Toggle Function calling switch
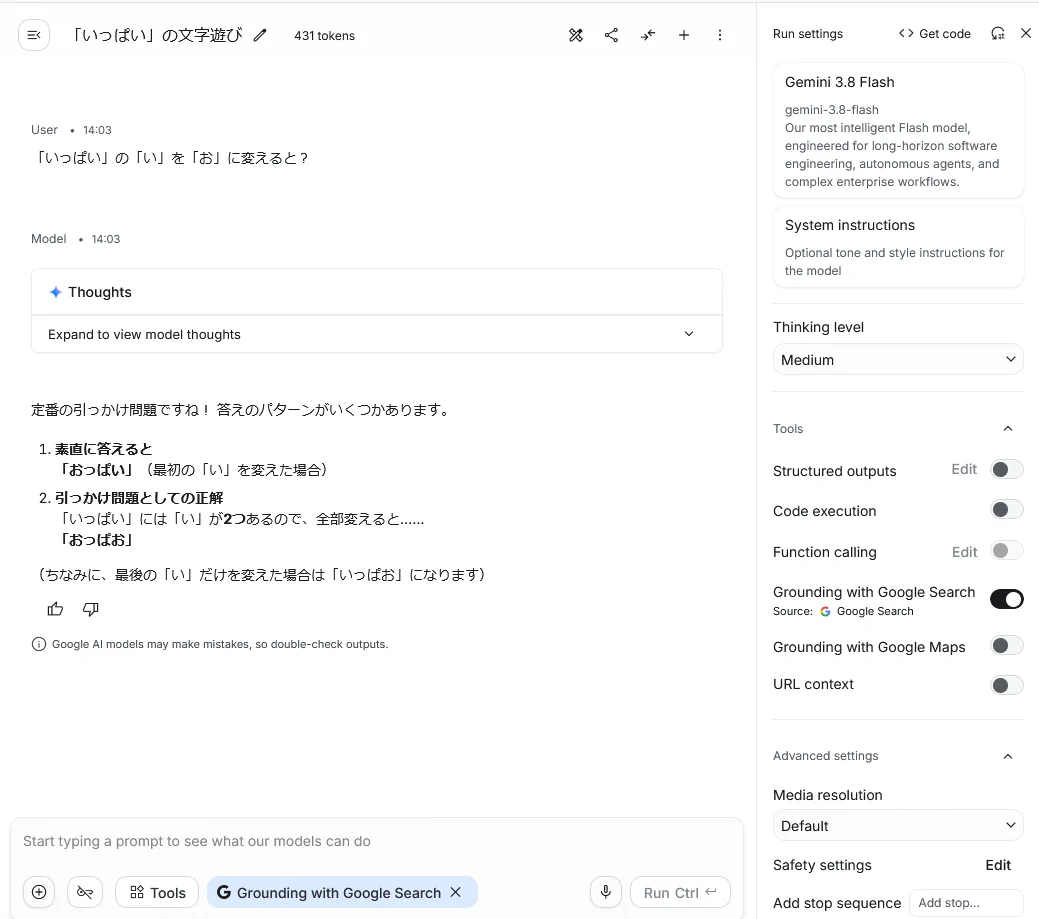 coord(1007,551)
